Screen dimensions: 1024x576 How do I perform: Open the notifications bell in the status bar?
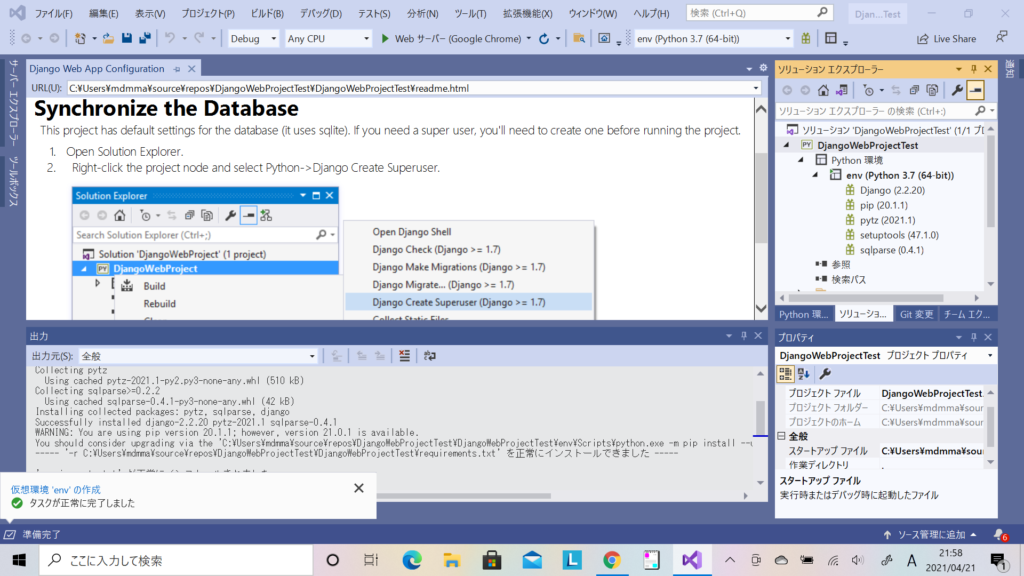(1000, 535)
